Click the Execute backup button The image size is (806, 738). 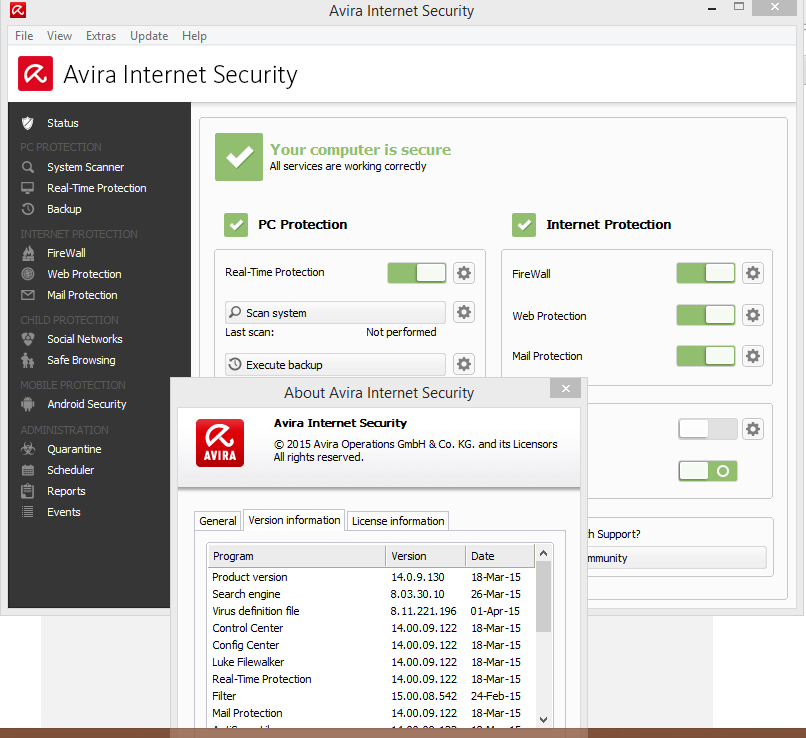(335, 365)
